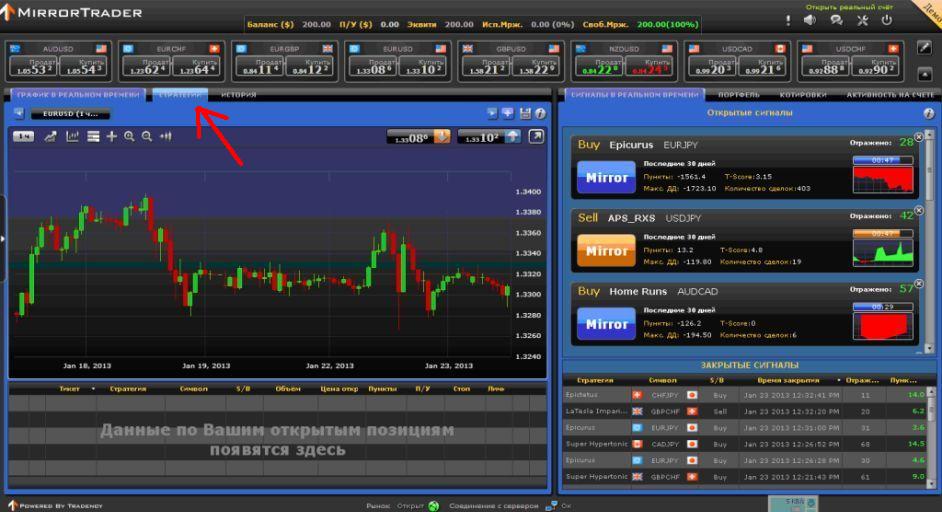
Task: Select the trend line drawing tool
Action: tap(50, 137)
